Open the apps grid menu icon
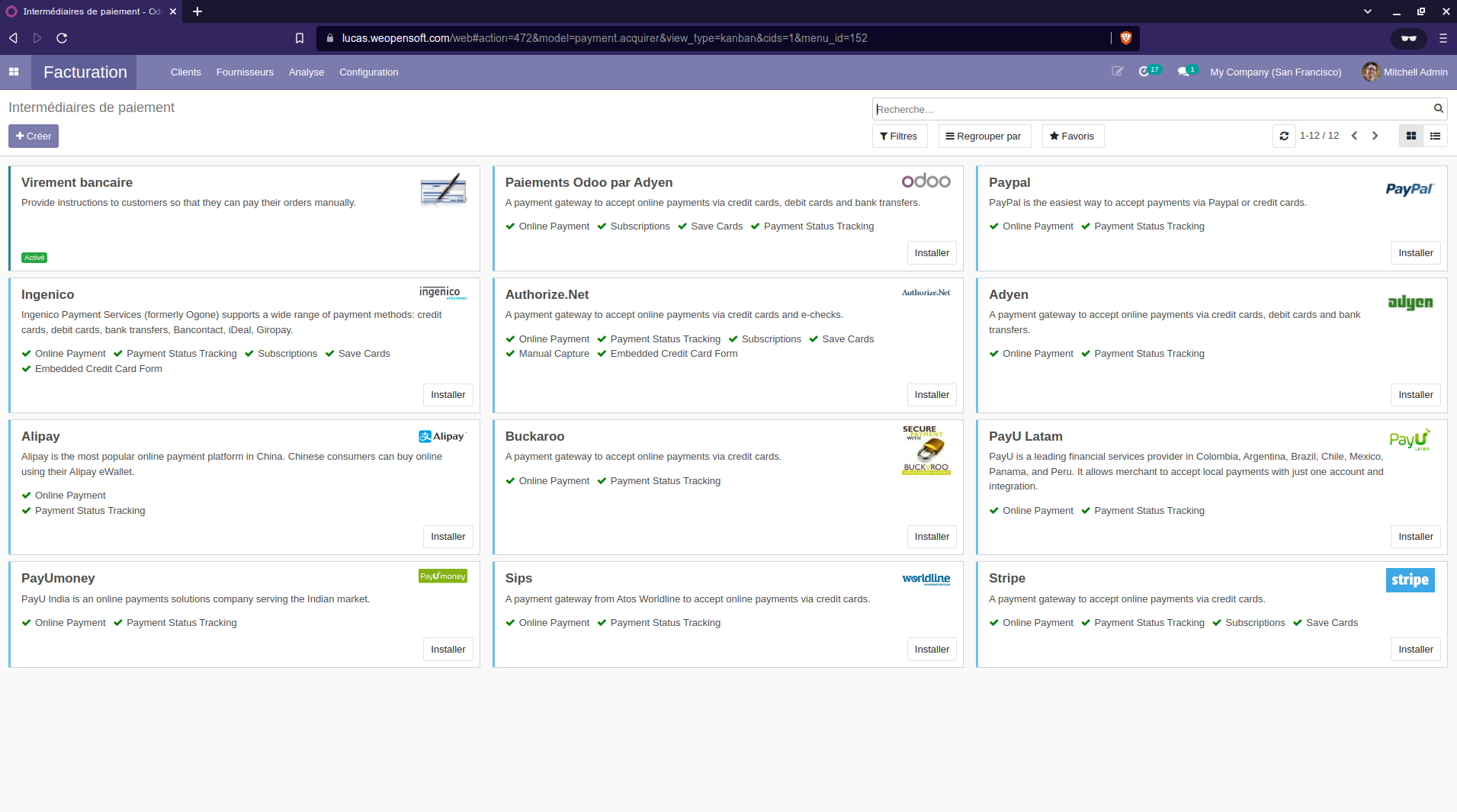Viewport: 1457px width, 812px height. click(14, 72)
